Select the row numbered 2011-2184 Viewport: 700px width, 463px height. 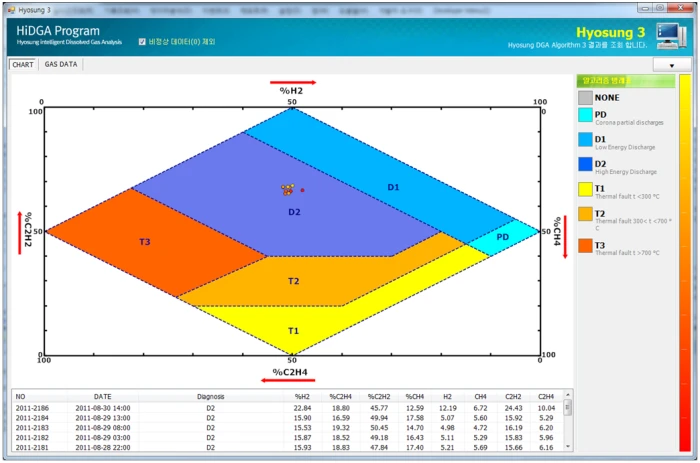286,418
